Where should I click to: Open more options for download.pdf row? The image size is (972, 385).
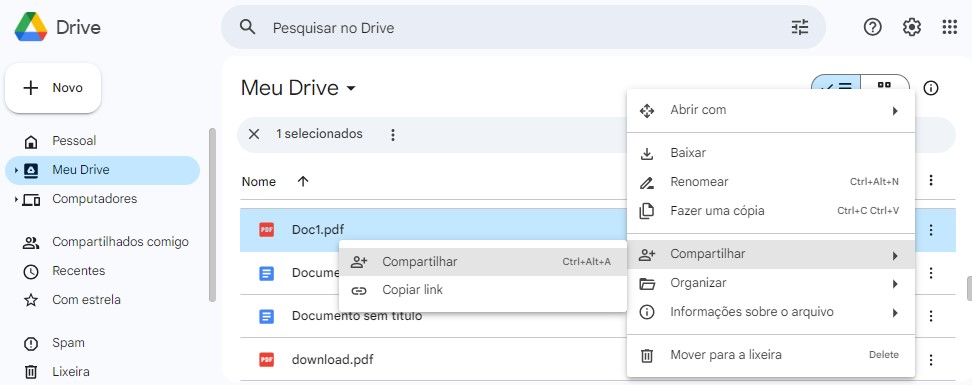(x=930, y=360)
